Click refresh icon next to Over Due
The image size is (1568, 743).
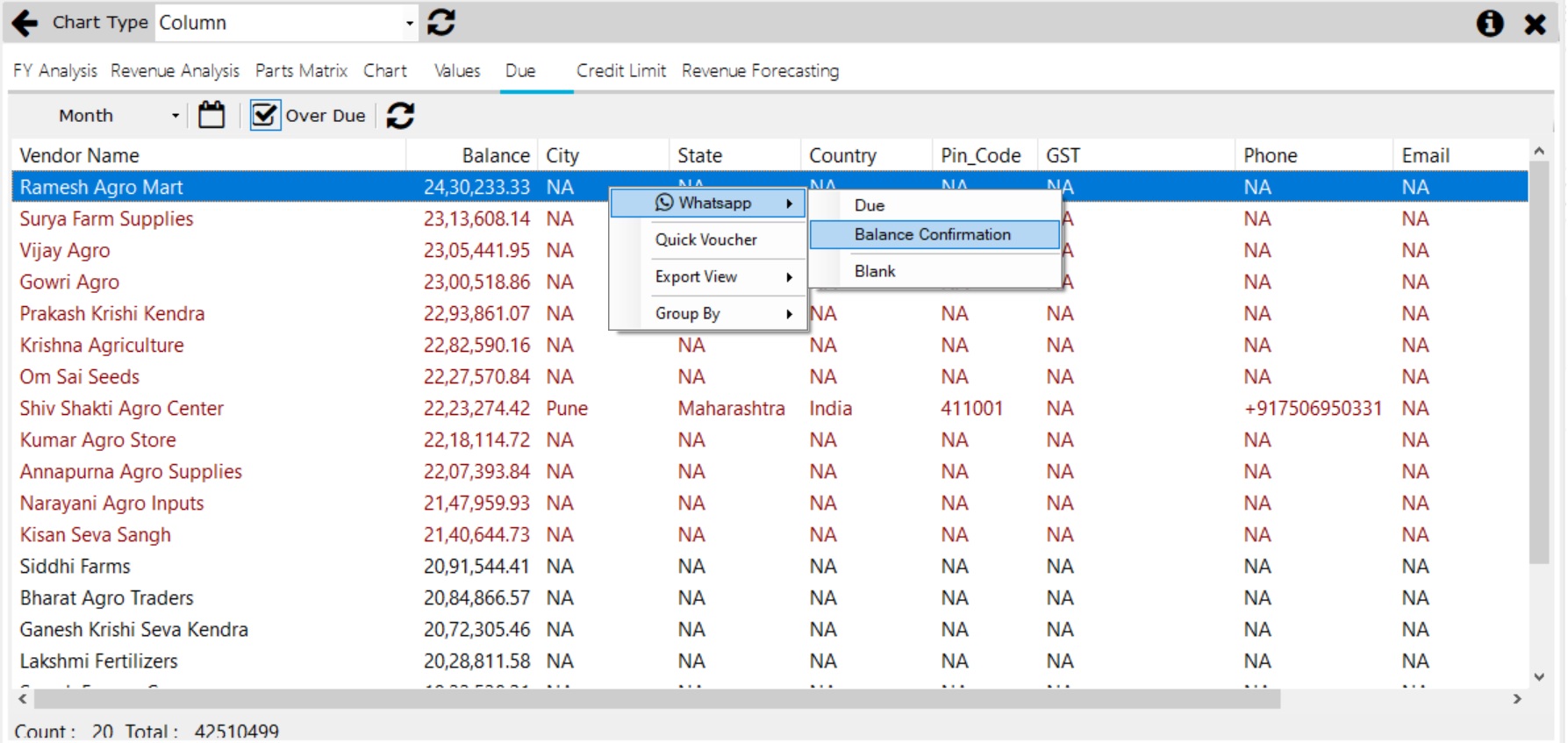point(400,115)
